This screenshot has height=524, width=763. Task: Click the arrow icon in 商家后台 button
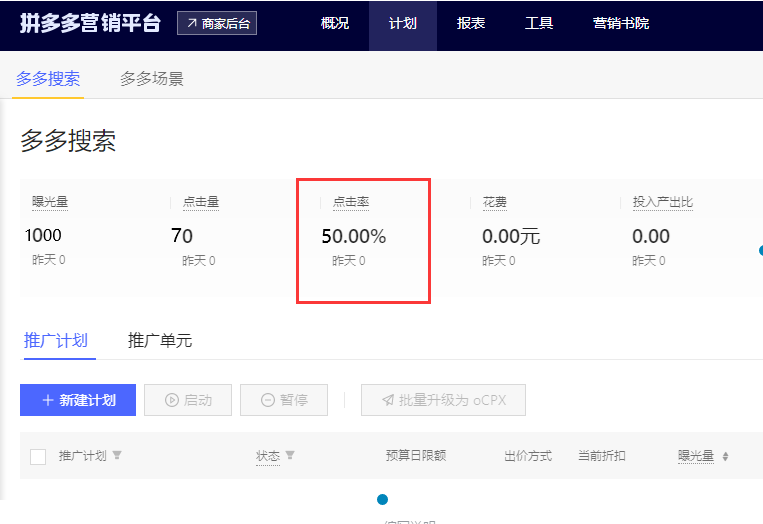192,23
